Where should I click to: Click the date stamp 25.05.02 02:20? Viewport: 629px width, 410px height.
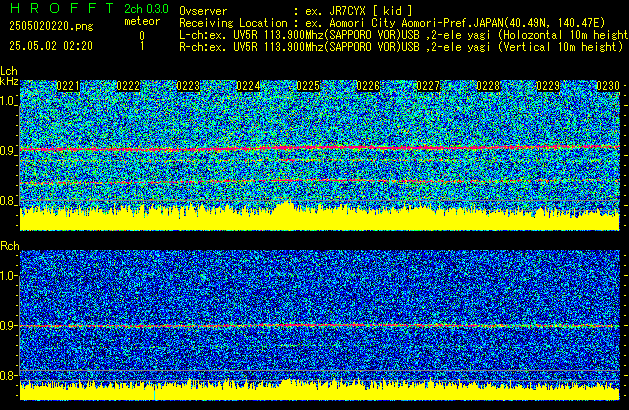coord(51,46)
